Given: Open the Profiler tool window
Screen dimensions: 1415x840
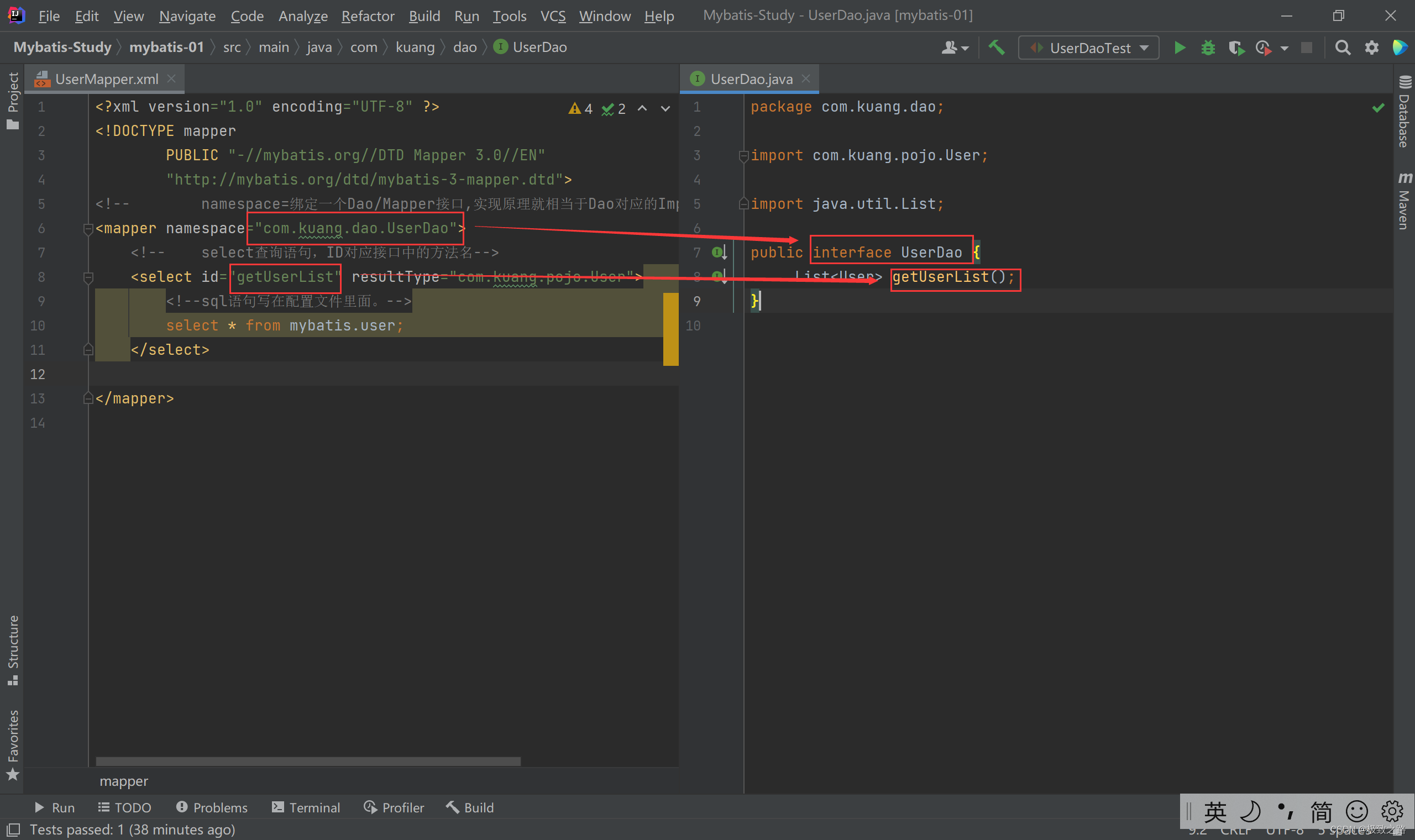Looking at the screenshot, I should [x=394, y=808].
